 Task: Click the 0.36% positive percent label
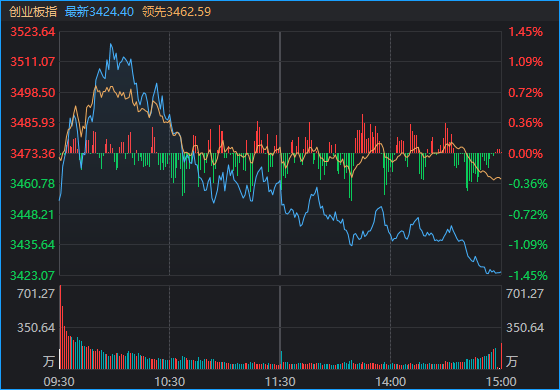point(525,123)
